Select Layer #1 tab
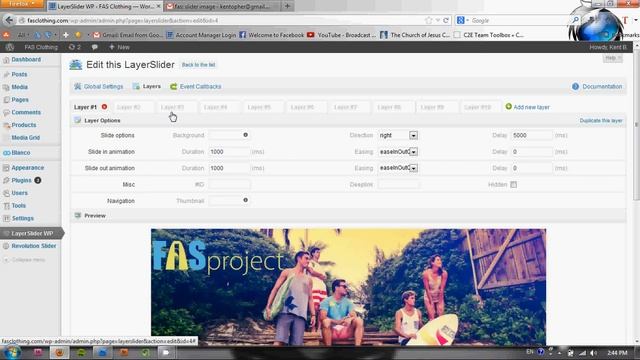The height and width of the screenshot is (360, 640). [x=85, y=107]
